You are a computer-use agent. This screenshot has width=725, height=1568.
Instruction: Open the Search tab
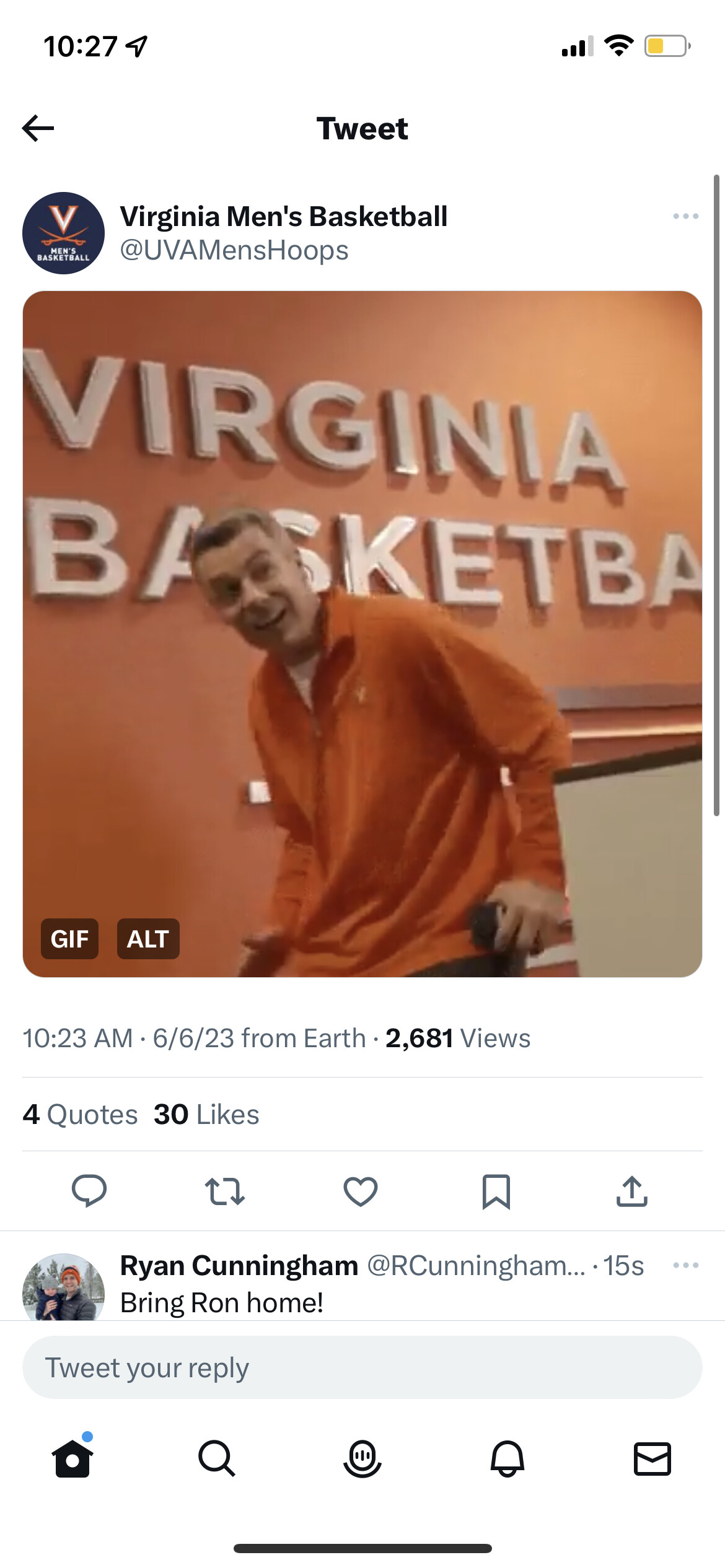tap(217, 1458)
